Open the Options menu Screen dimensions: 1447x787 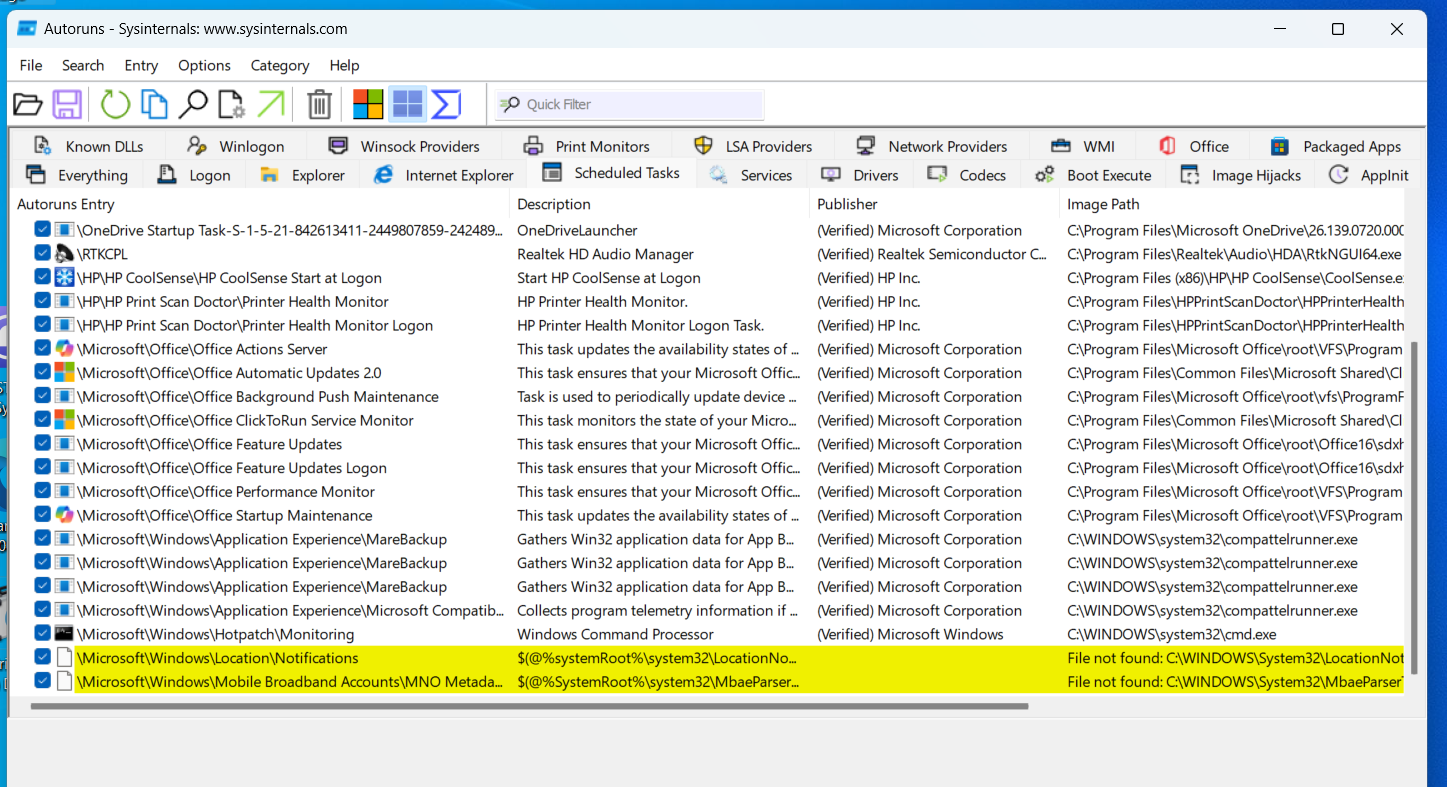coord(204,65)
